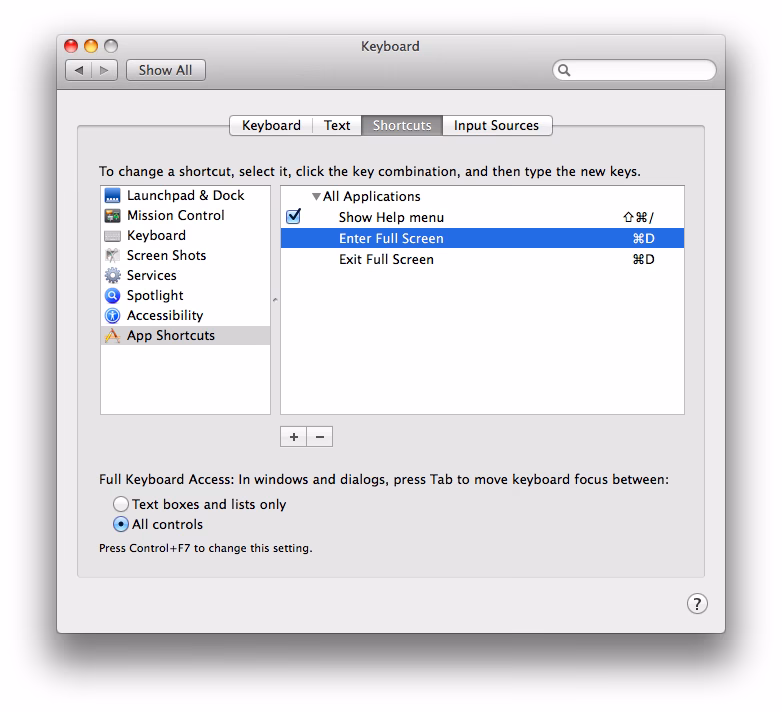782x712 pixels.
Task: Click the Accessibility icon
Action: click(x=112, y=315)
